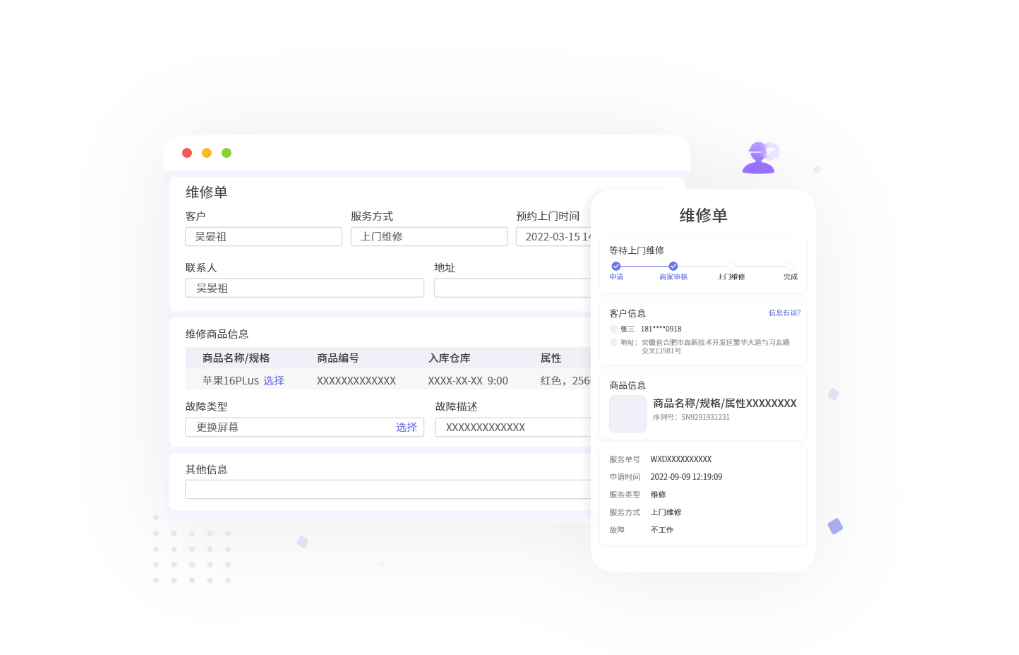Select the 上门维修 progress step circle
1019x655 pixels.
[x=731, y=266]
